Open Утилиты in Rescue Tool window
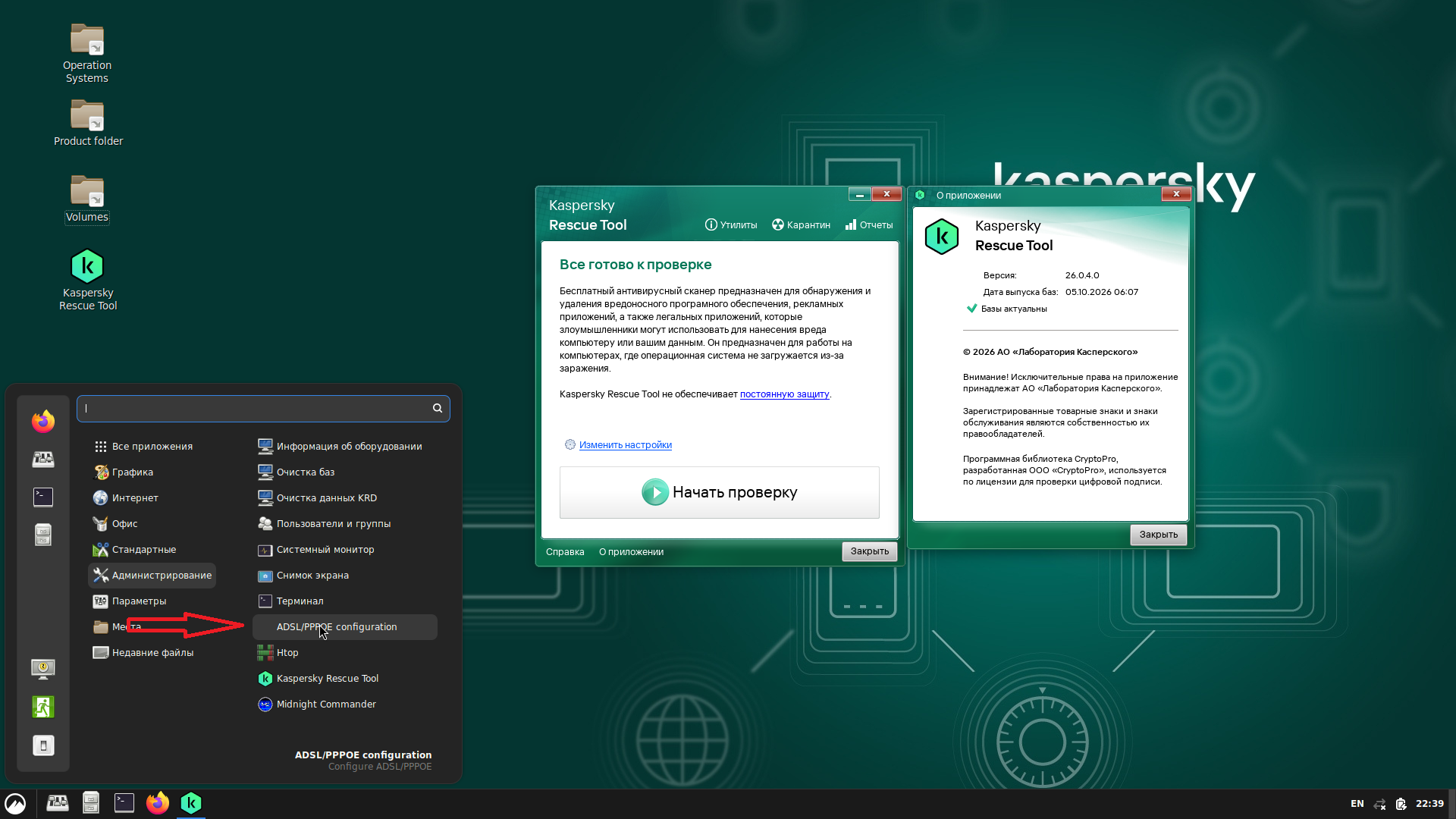Viewport: 1456px width, 819px height. point(730,225)
